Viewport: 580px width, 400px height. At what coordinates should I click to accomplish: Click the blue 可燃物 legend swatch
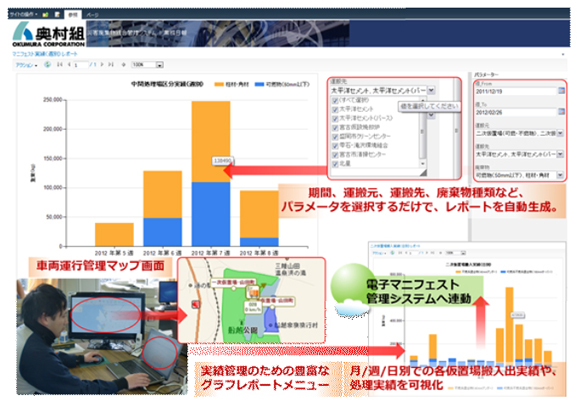click(x=259, y=84)
